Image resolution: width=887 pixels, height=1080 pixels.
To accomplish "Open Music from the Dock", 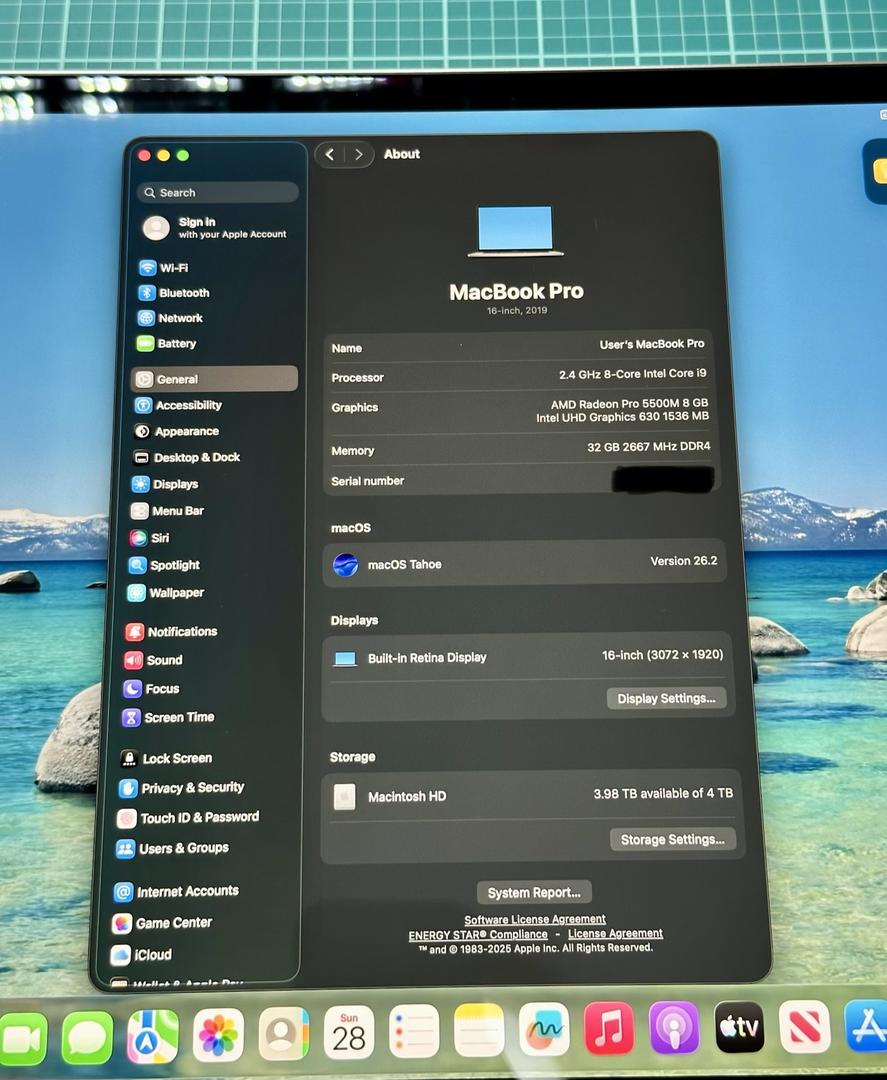I will click(609, 1028).
